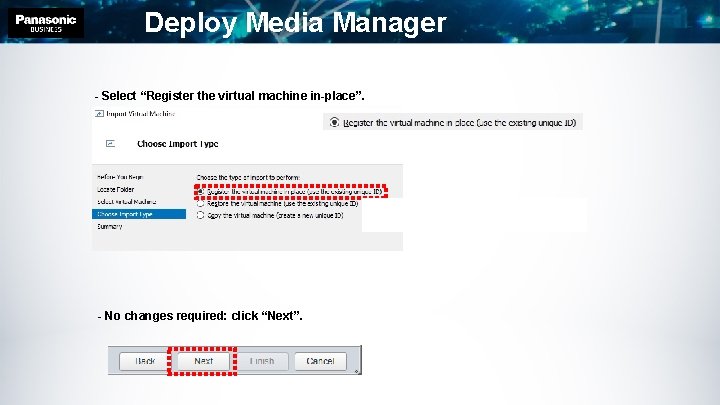This screenshot has height=405, width=720.
Task: Select Register the virtual machine in-place radio
Action: (x=201, y=191)
